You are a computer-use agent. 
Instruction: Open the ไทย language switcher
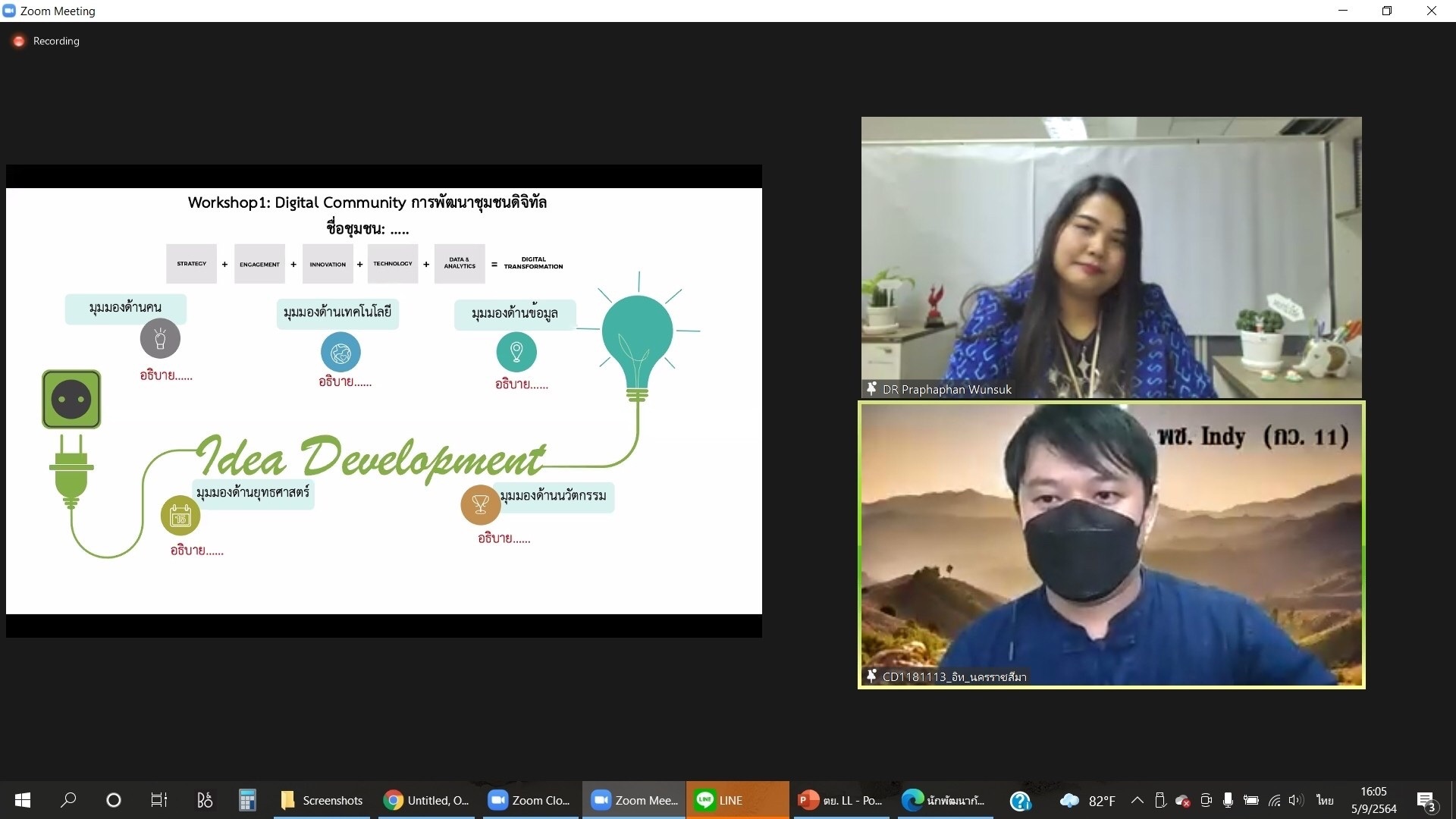click(x=1325, y=800)
